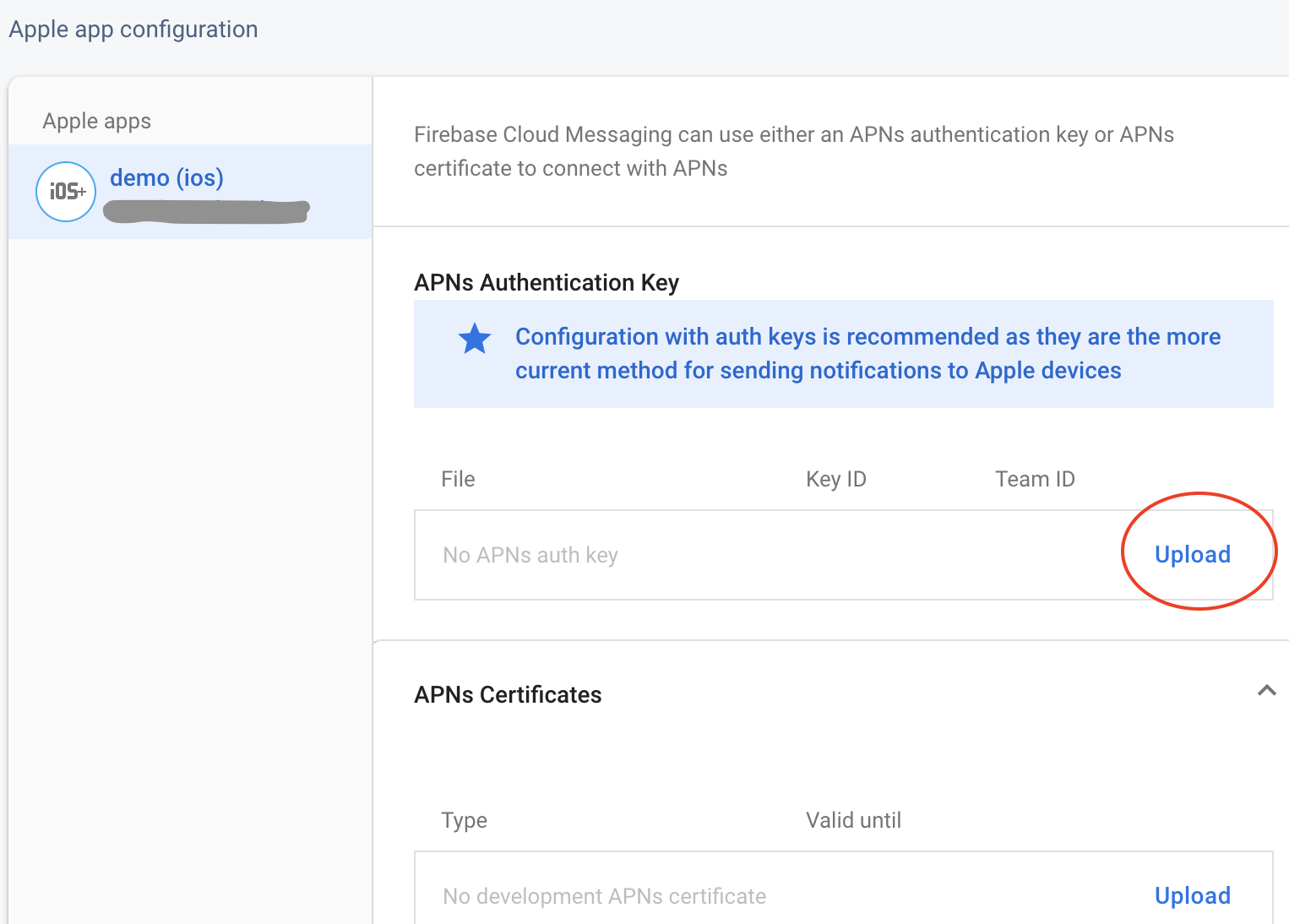Click the Apple apps sidebar header

(95, 121)
